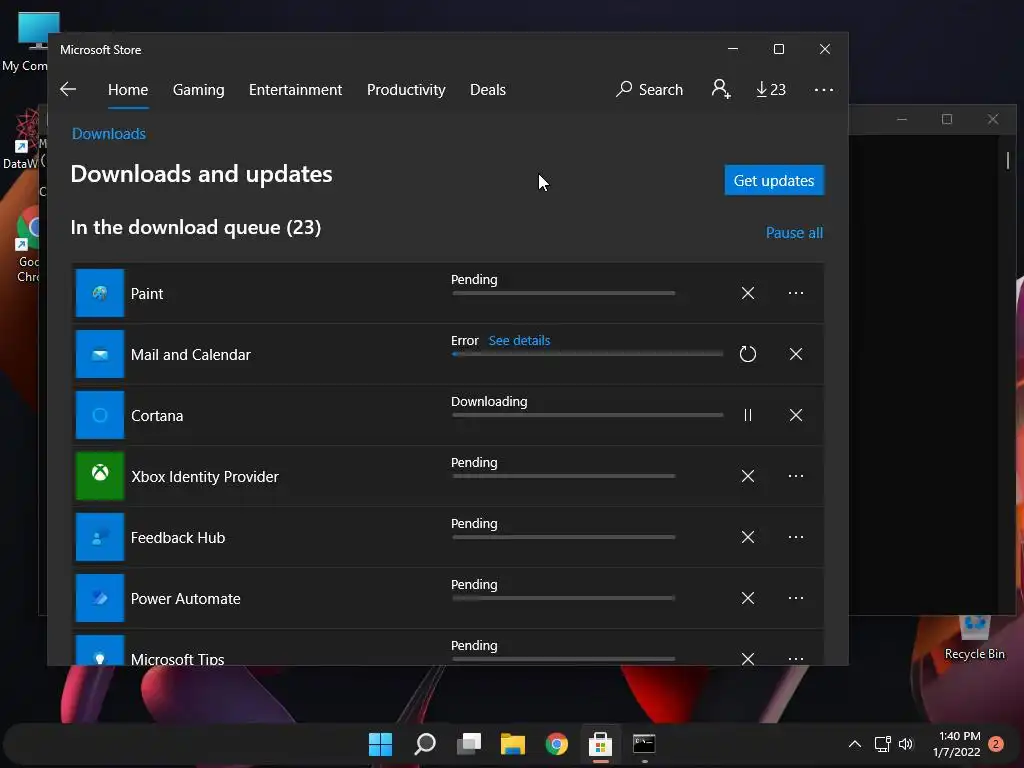
Task: Expand the hidden system tray icons chevron
Action: tap(854, 744)
